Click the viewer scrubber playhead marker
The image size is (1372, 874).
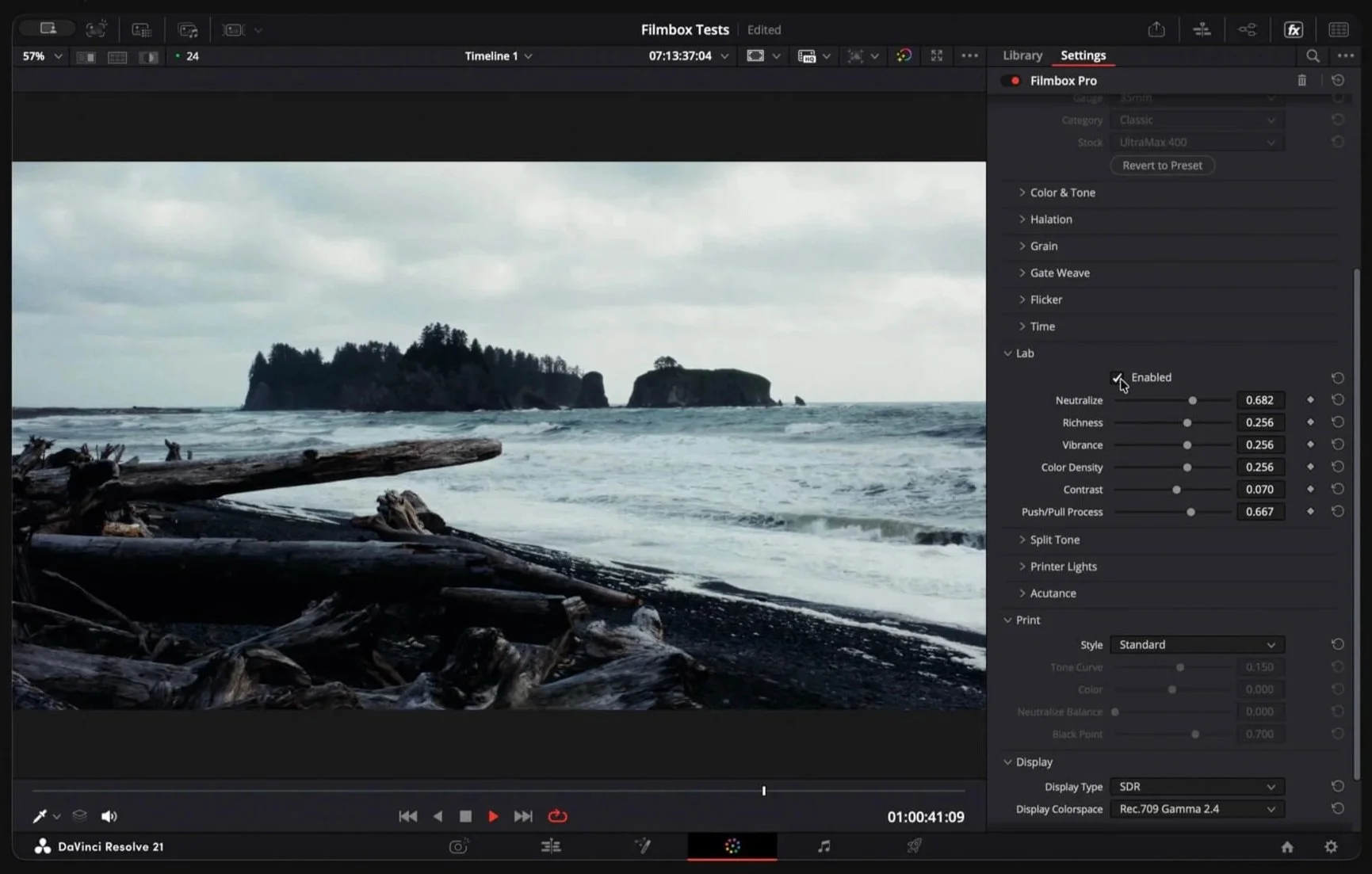(763, 791)
